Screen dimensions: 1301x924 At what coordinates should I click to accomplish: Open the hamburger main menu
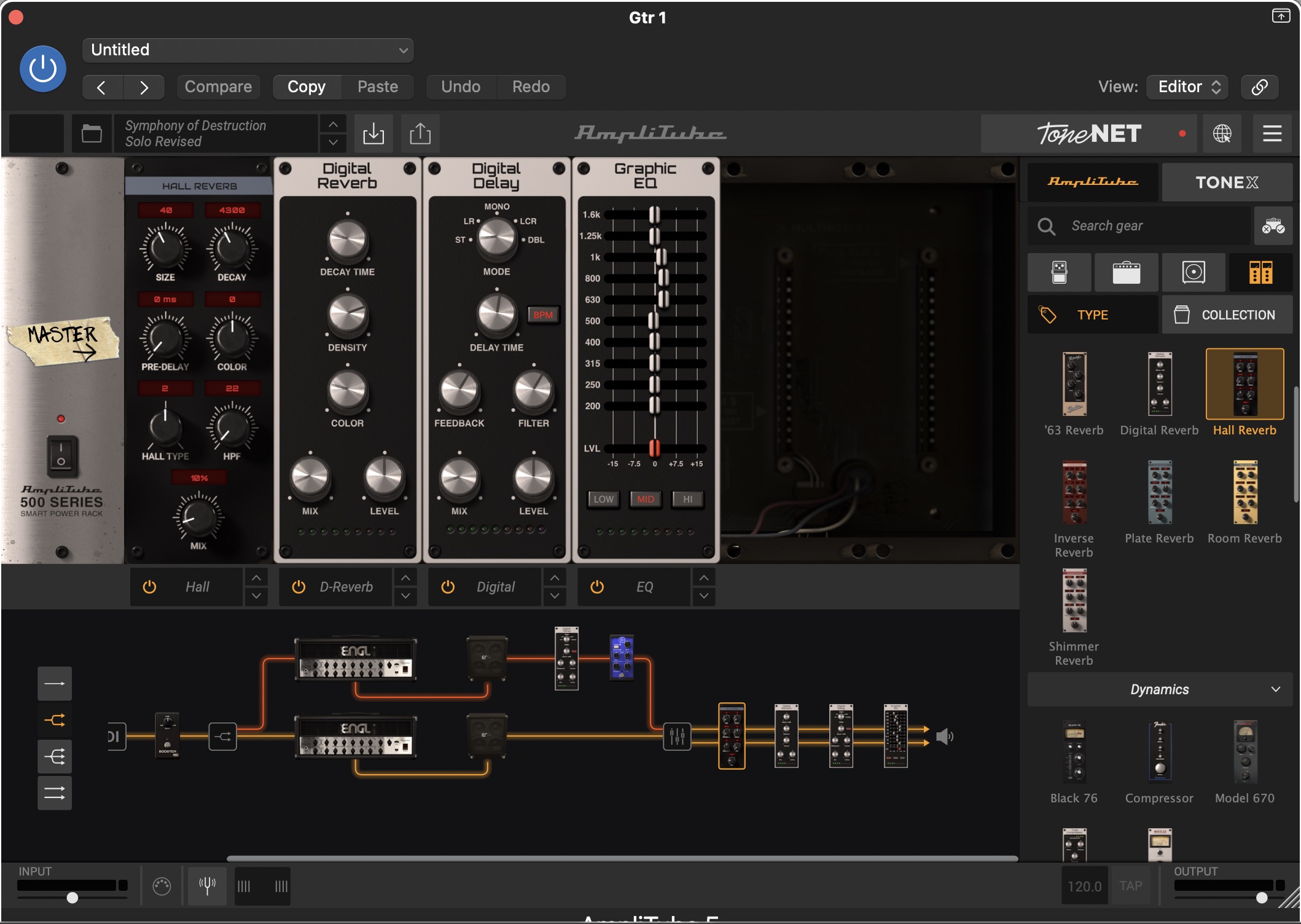pyautogui.click(x=1272, y=133)
